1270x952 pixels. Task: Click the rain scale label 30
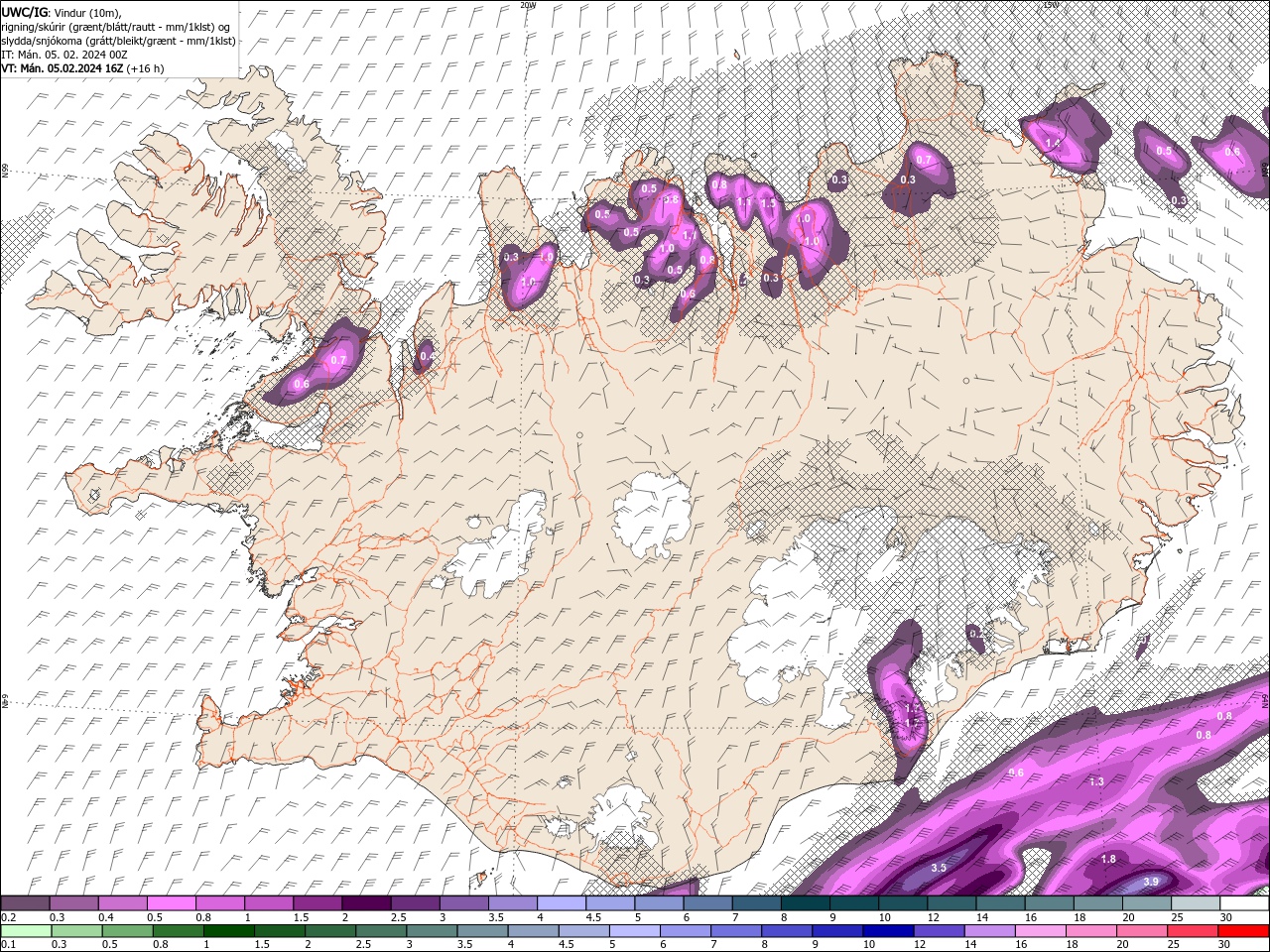1225,945
